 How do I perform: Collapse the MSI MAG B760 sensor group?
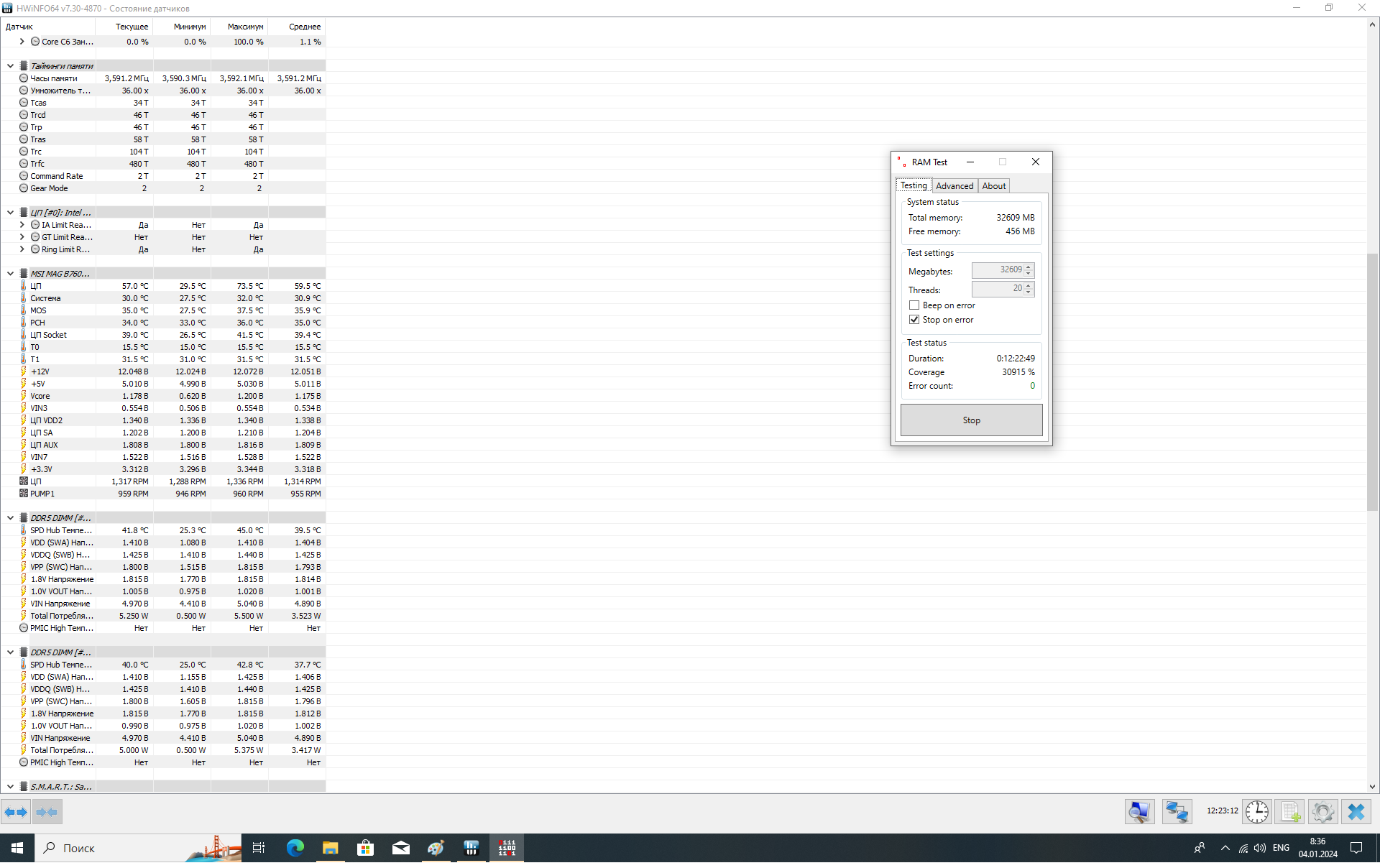(11, 274)
